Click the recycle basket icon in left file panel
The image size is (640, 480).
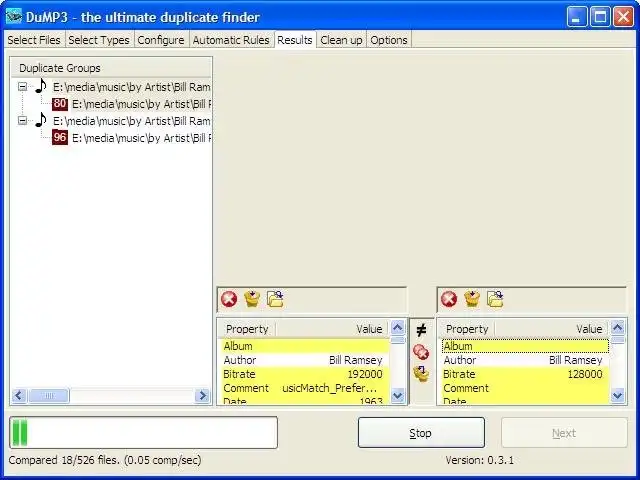(x=252, y=299)
